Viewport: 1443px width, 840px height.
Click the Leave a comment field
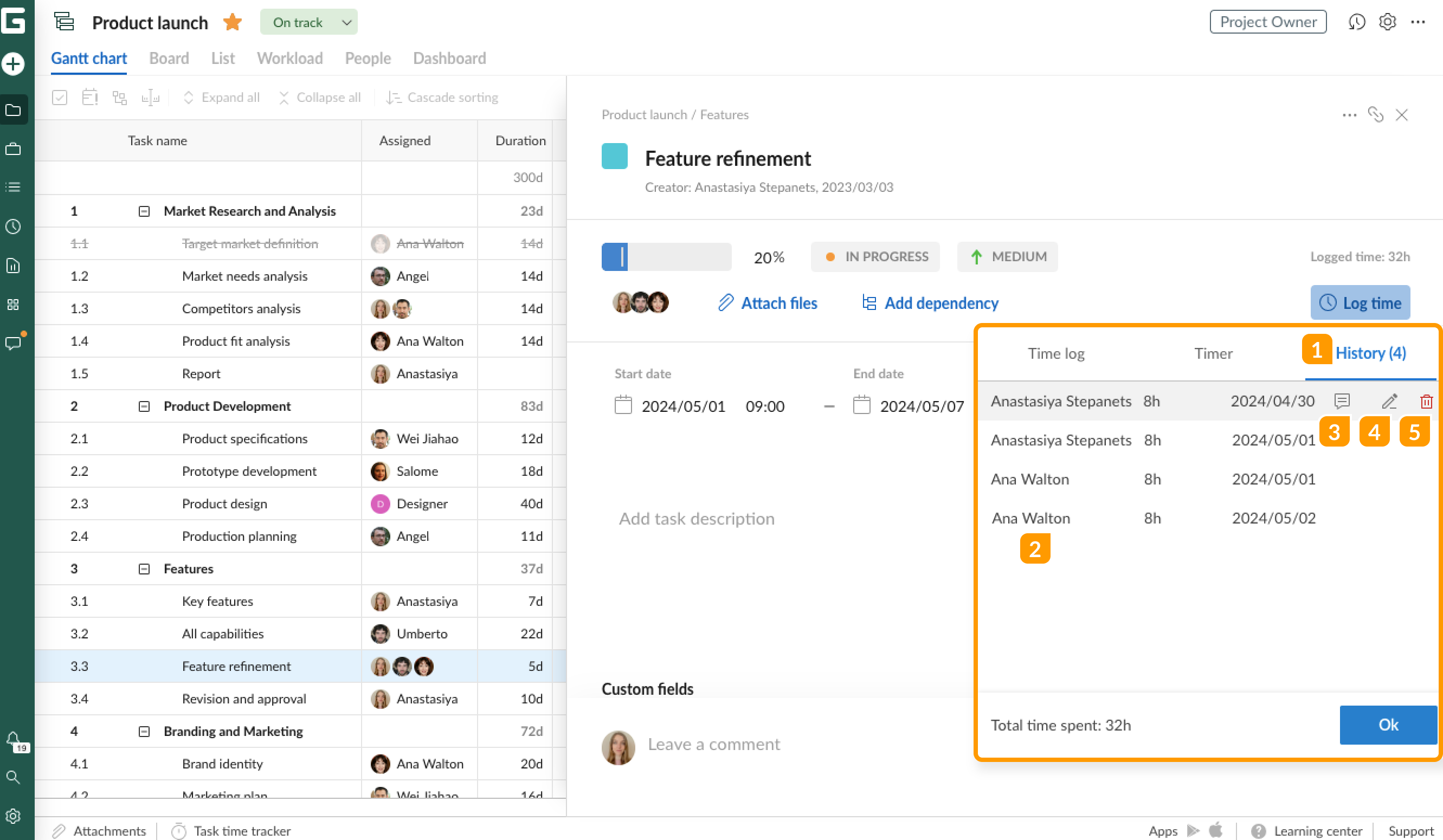[x=713, y=744]
